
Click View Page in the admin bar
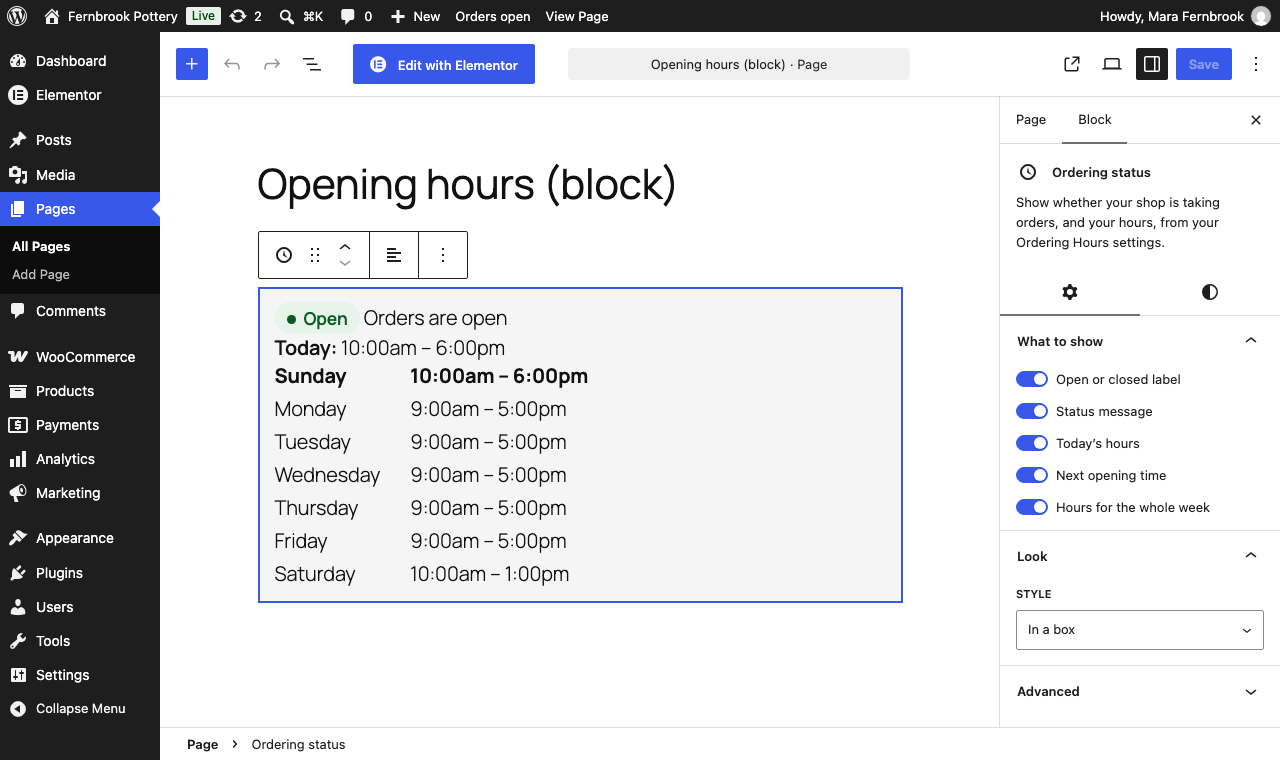click(577, 16)
